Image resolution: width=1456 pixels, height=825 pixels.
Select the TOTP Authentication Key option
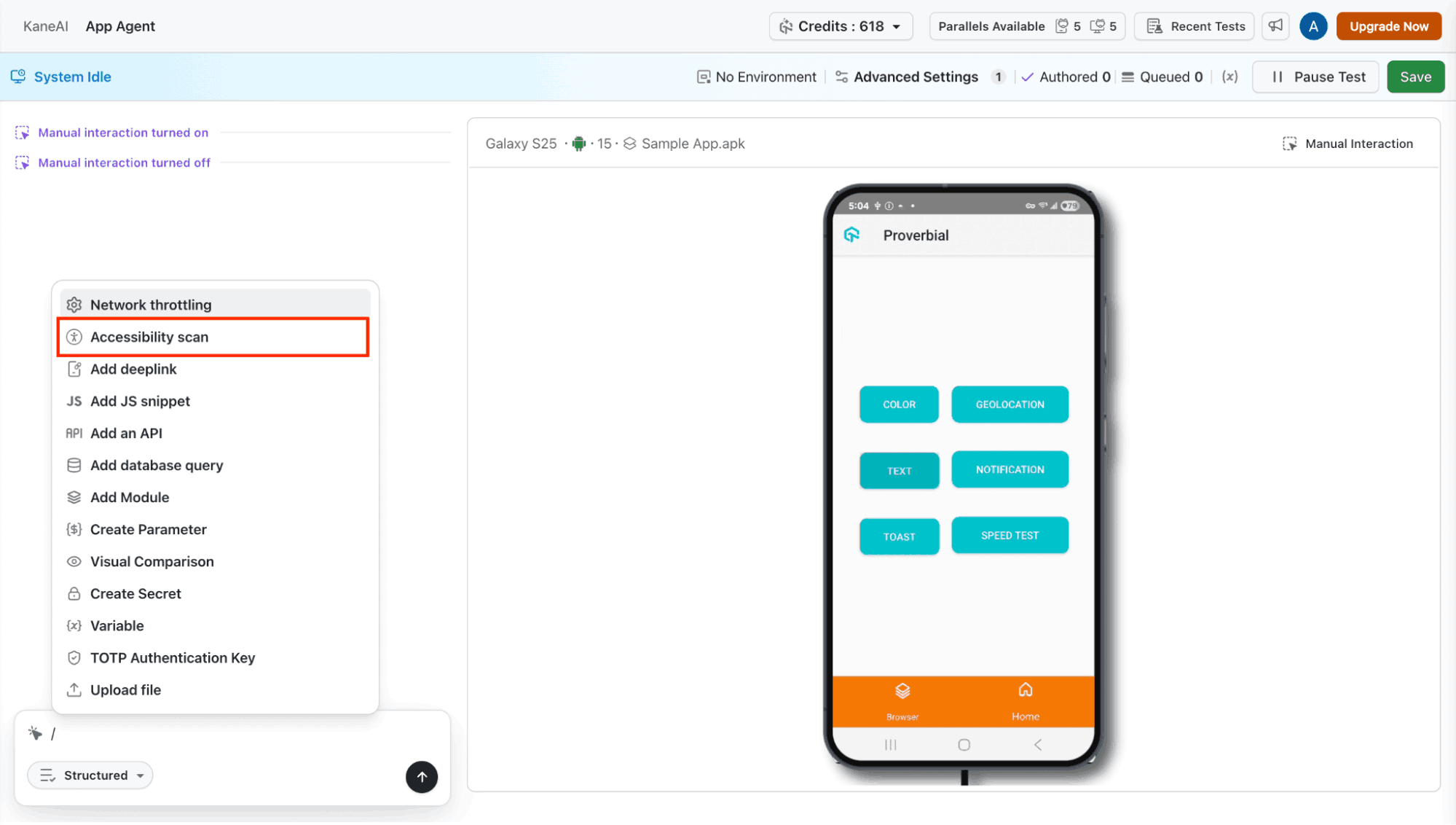coord(173,657)
